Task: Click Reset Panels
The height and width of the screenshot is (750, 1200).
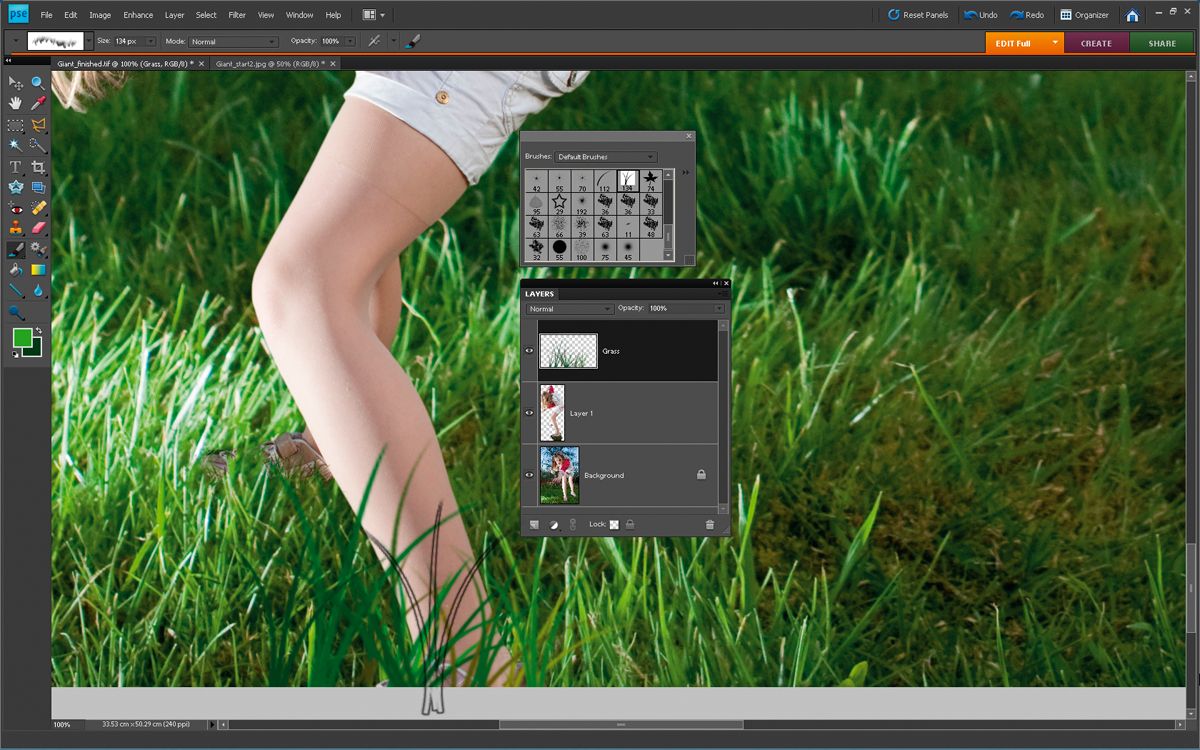Action: click(918, 15)
